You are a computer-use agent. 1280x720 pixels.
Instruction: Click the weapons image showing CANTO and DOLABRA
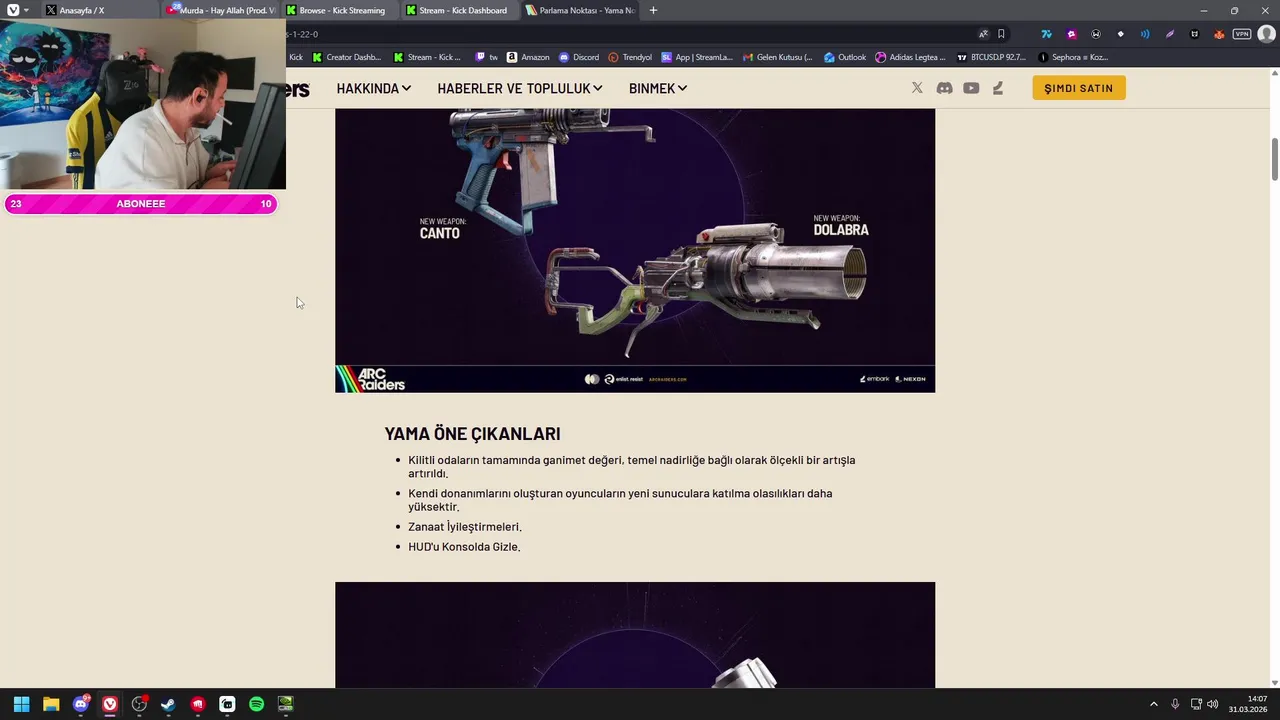pos(635,250)
